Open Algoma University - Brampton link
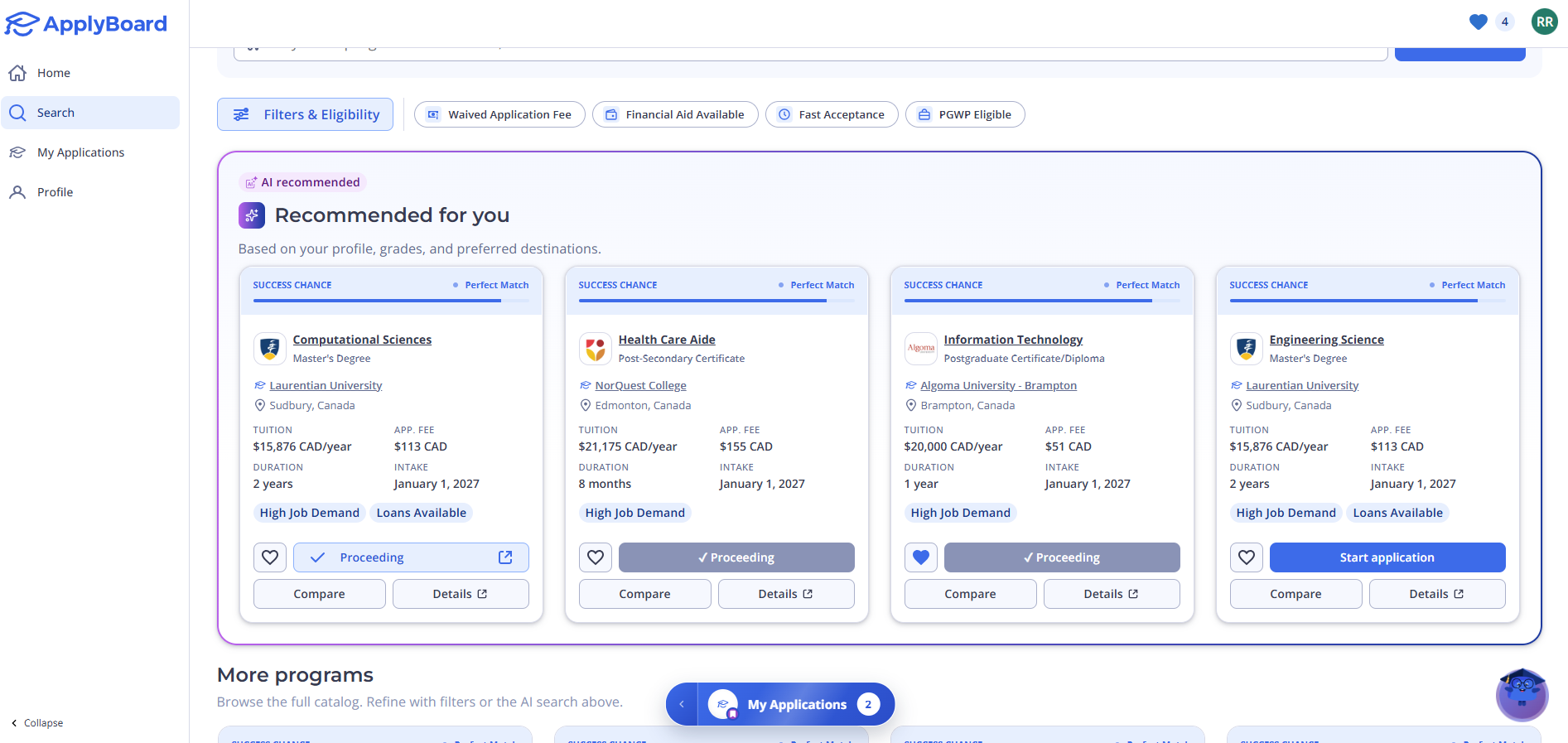 click(x=998, y=385)
